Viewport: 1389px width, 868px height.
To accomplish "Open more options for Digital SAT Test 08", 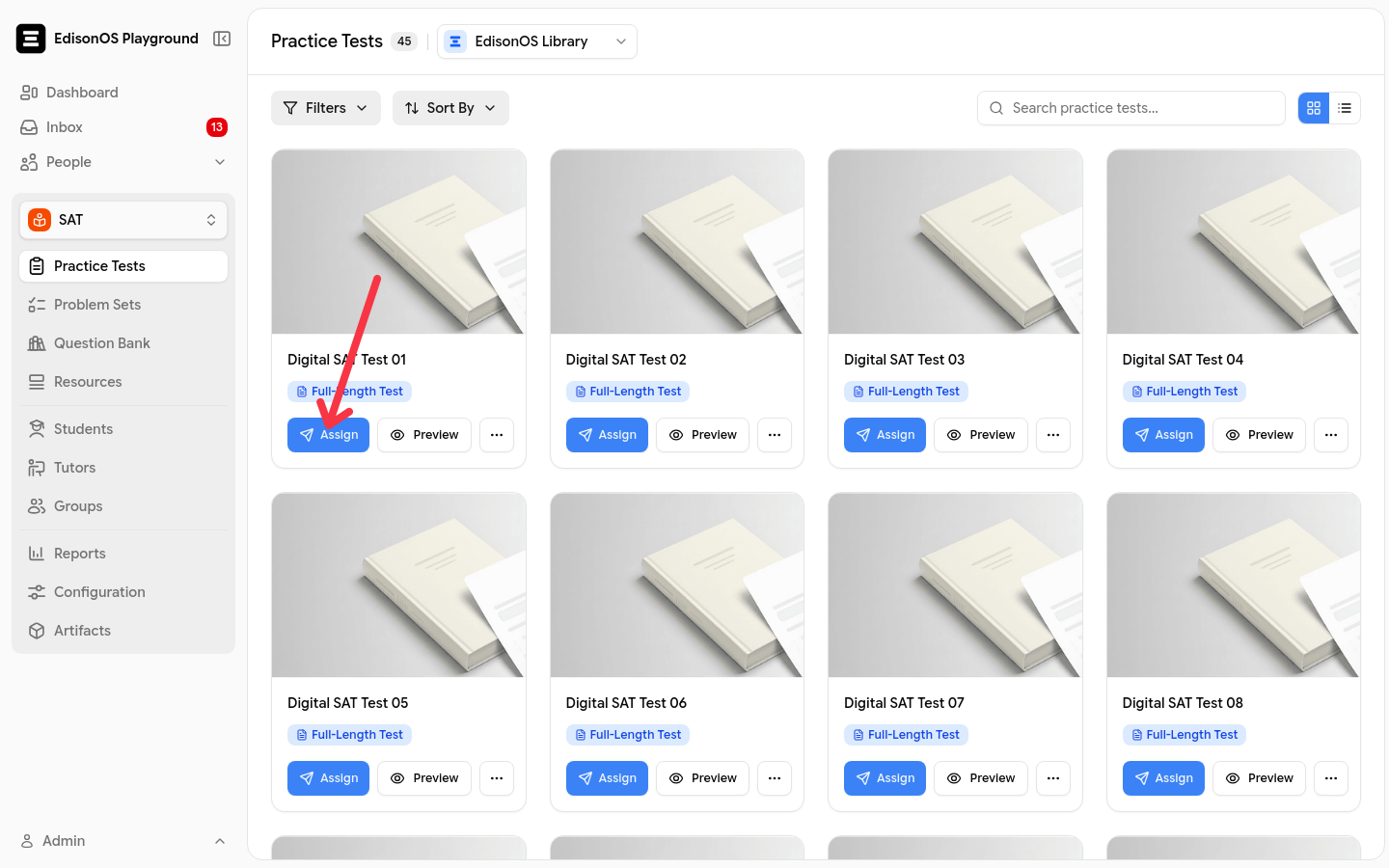I will pos(1331,778).
